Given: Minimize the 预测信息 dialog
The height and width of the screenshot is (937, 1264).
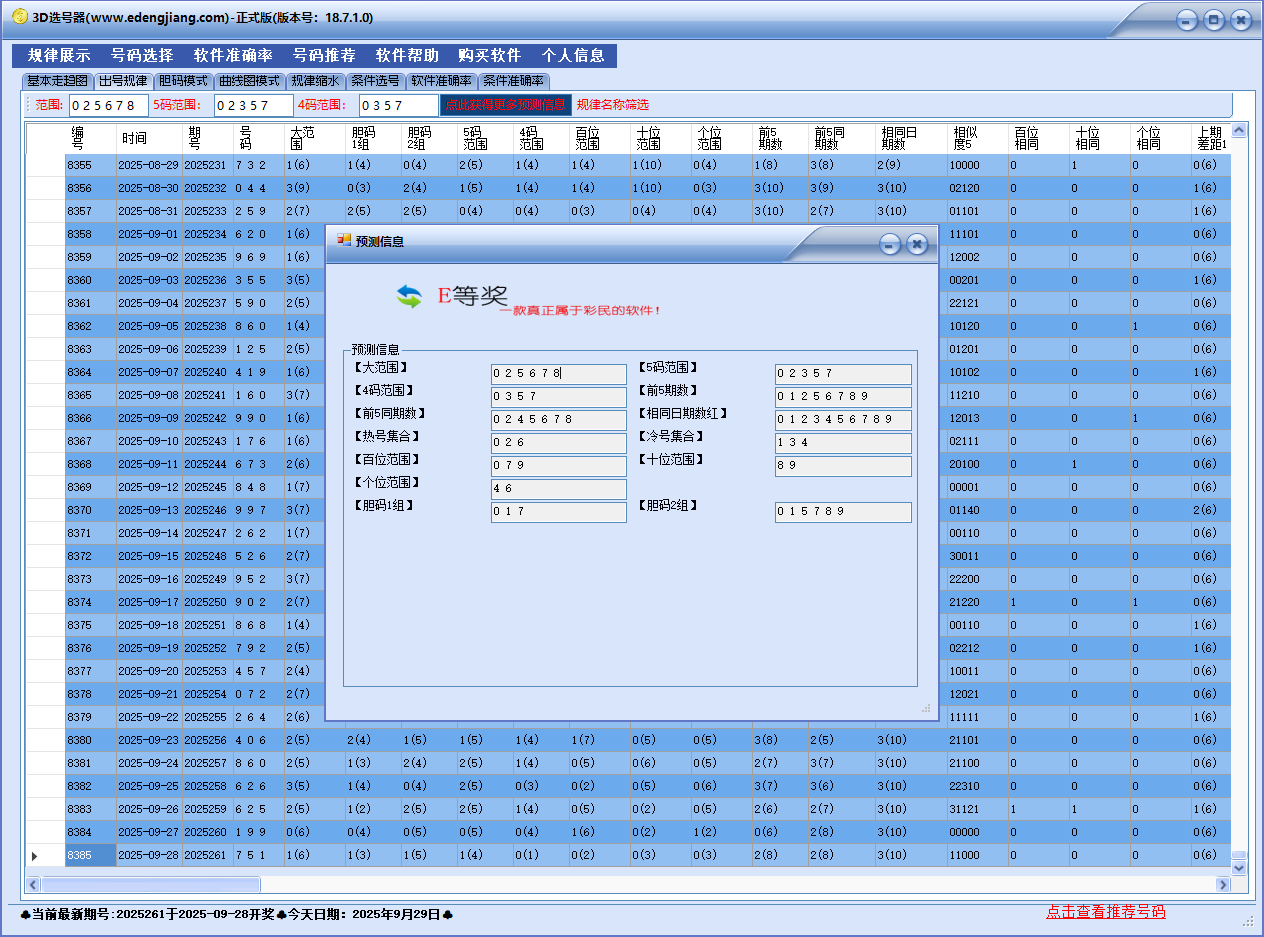Looking at the screenshot, I should point(889,245).
